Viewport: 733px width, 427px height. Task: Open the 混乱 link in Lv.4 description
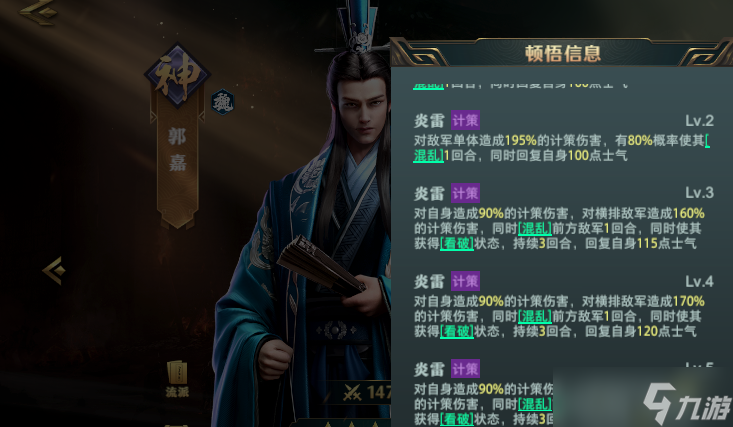tap(535, 317)
